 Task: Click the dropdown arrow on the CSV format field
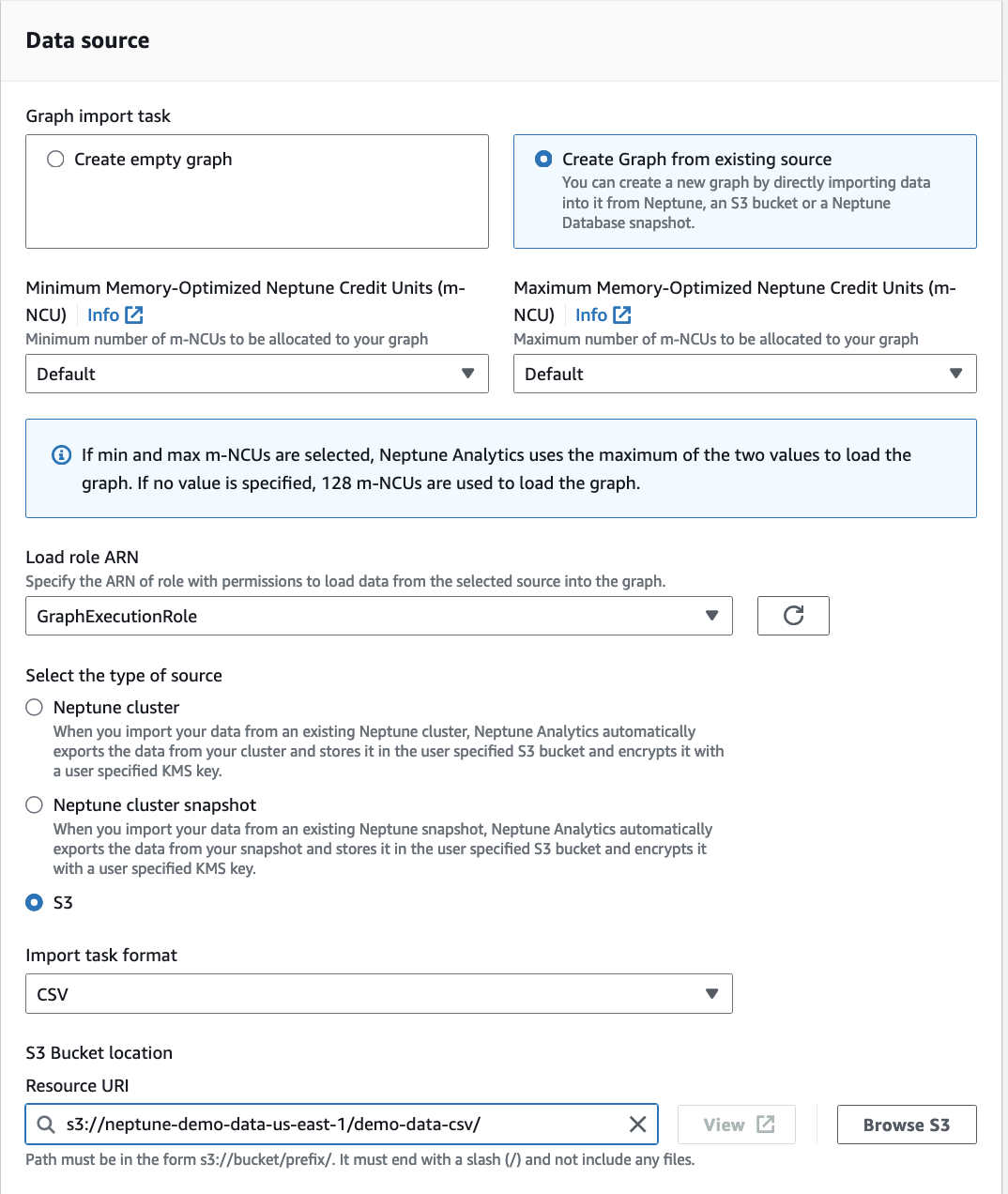[x=711, y=993]
